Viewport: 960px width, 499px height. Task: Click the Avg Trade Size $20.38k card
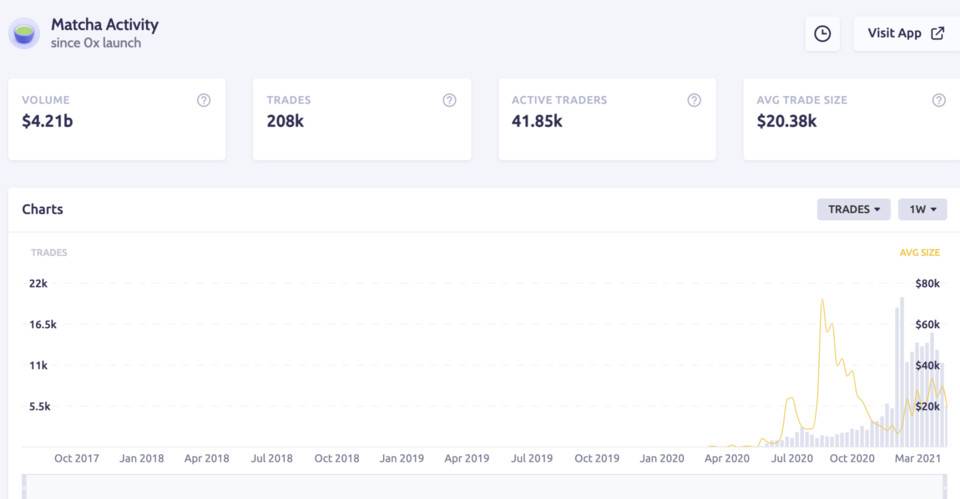click(851, 119)
